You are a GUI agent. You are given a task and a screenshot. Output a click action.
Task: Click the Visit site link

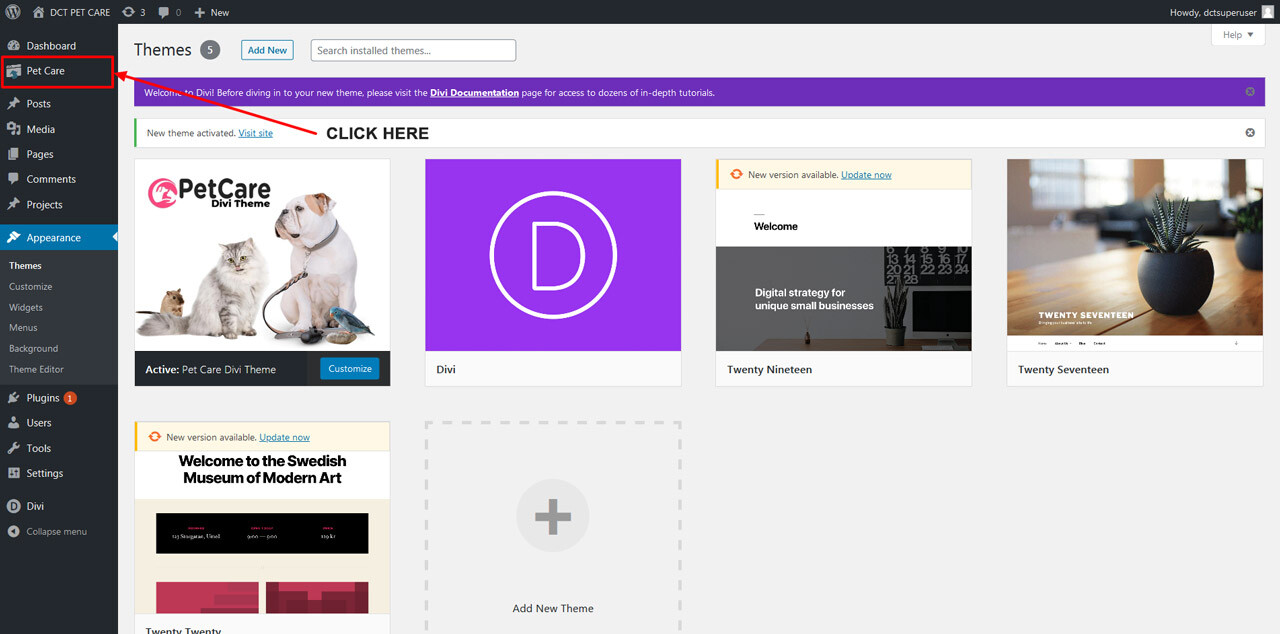[x=256, y=133]
